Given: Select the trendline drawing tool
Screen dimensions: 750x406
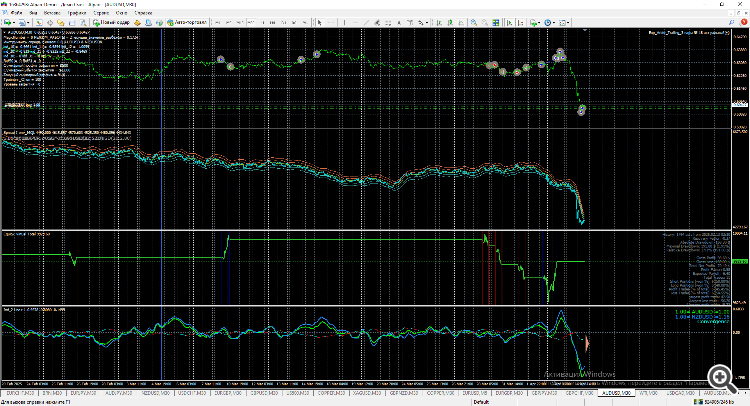Looking at the screenshot, I should pyautogui.click(x=366, y=22).
